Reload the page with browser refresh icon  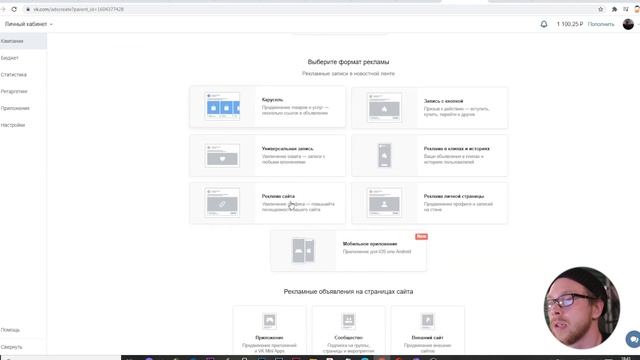[14, 9]
